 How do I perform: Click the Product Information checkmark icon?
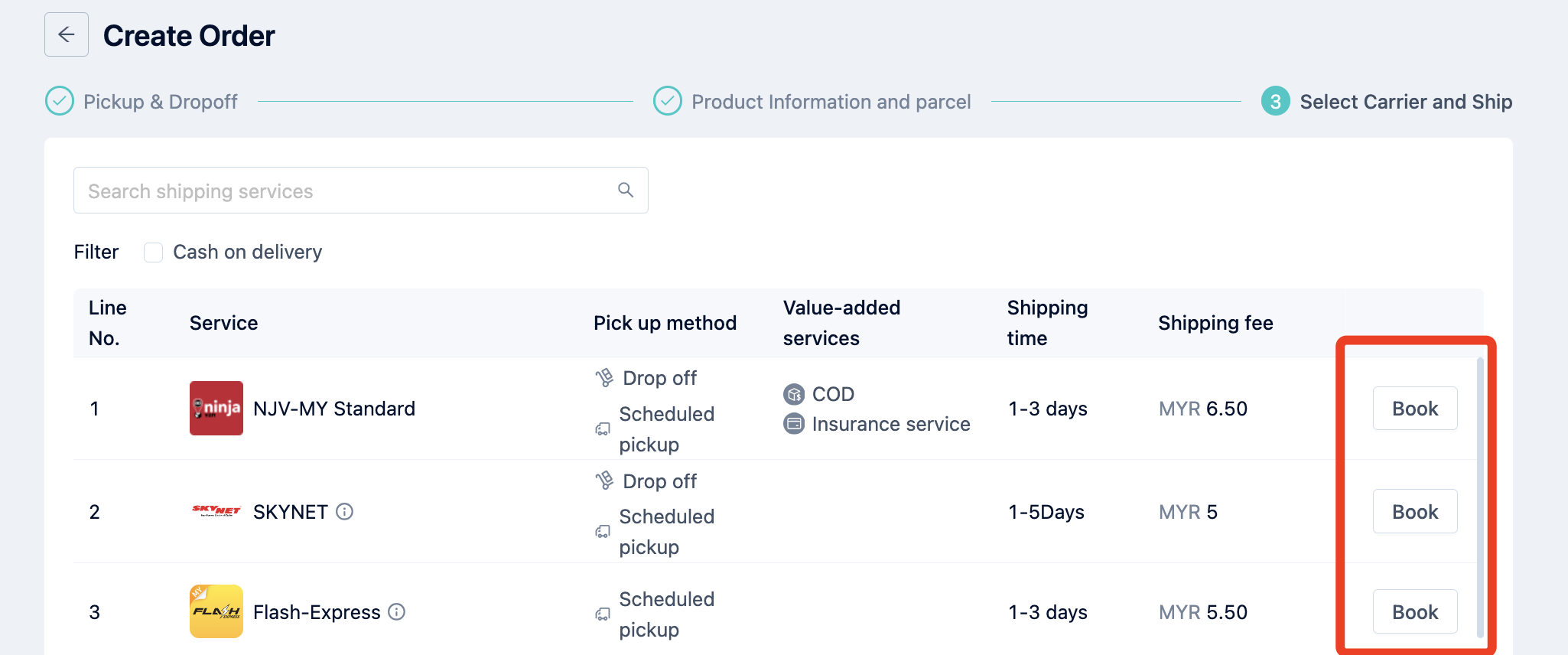pyautogui.click(x=668, y=101)
